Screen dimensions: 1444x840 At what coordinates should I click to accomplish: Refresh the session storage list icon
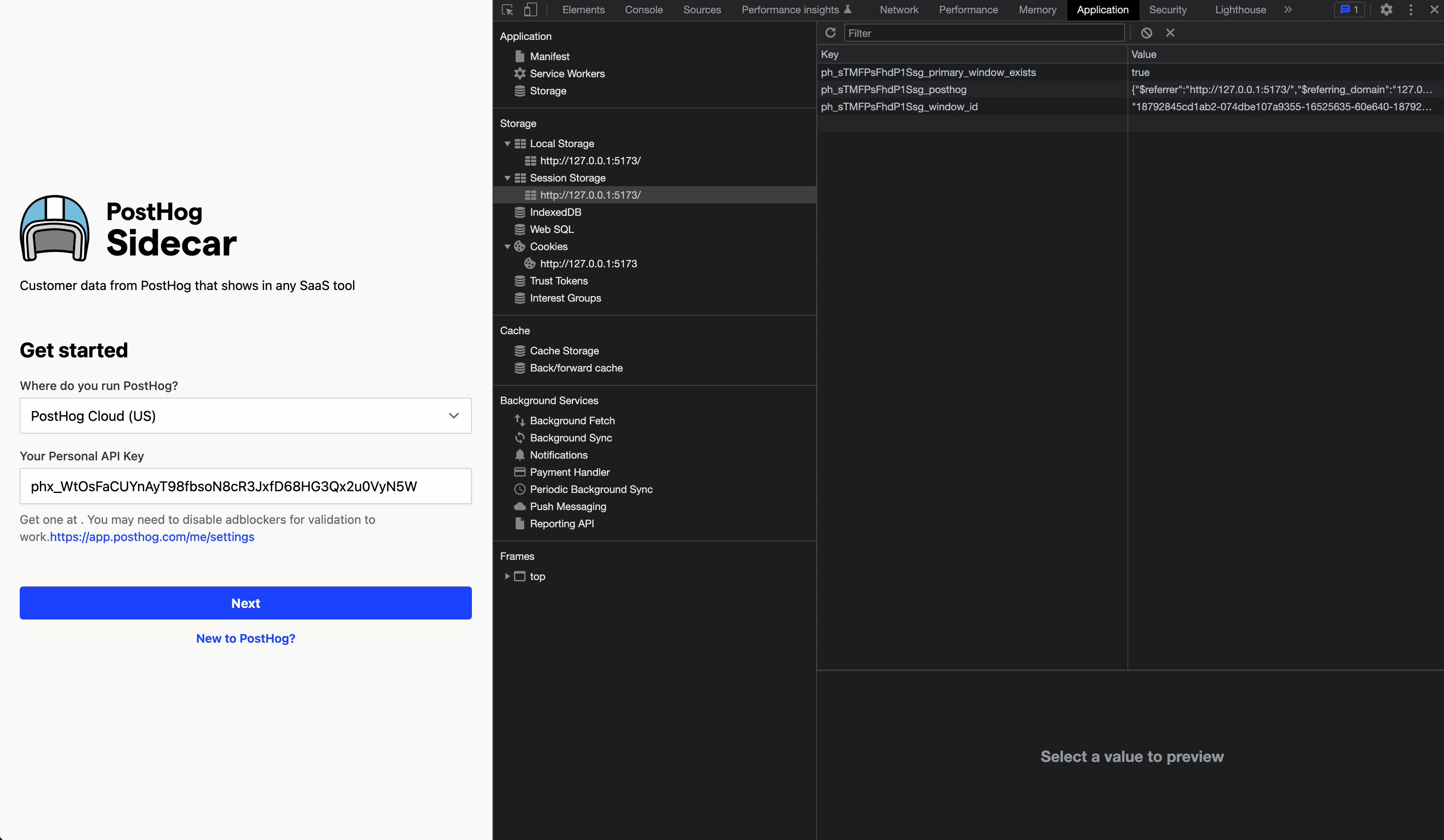coord(830,33)
